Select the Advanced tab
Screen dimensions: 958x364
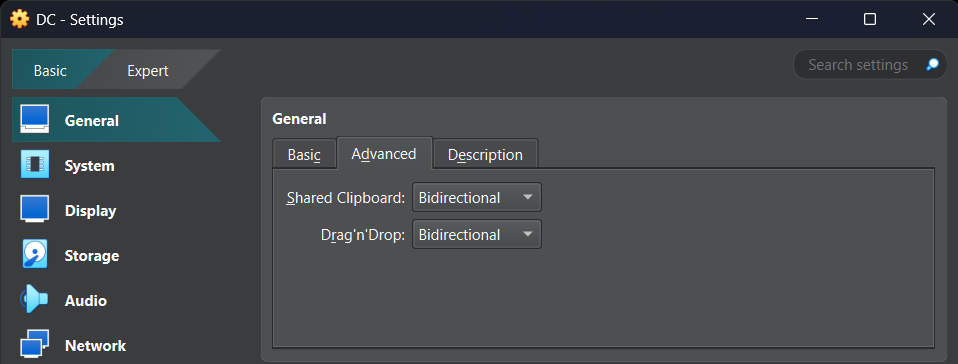click(384, 153)
